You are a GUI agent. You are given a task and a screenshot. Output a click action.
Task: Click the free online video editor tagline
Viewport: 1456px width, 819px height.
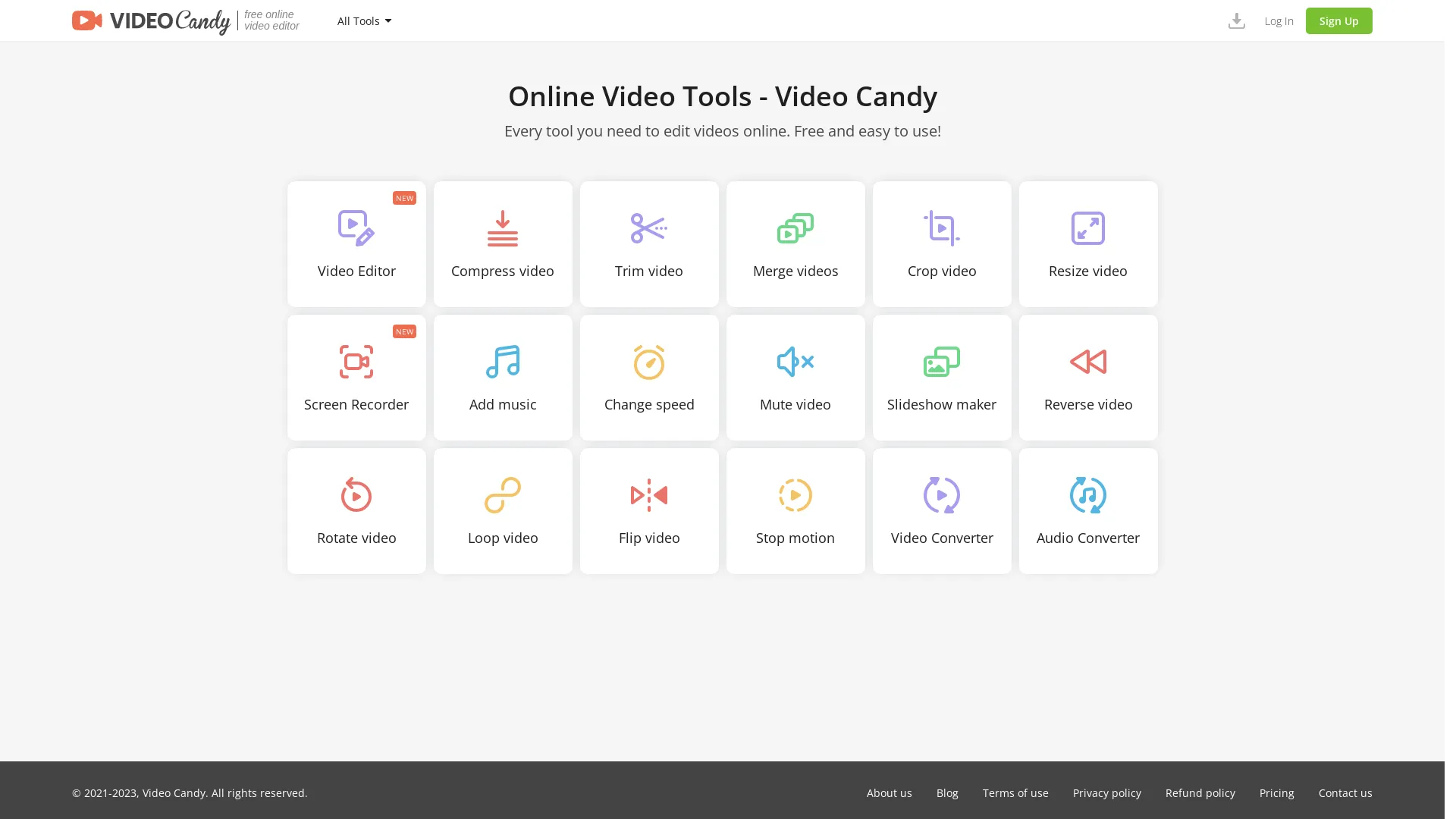[271, 20]
